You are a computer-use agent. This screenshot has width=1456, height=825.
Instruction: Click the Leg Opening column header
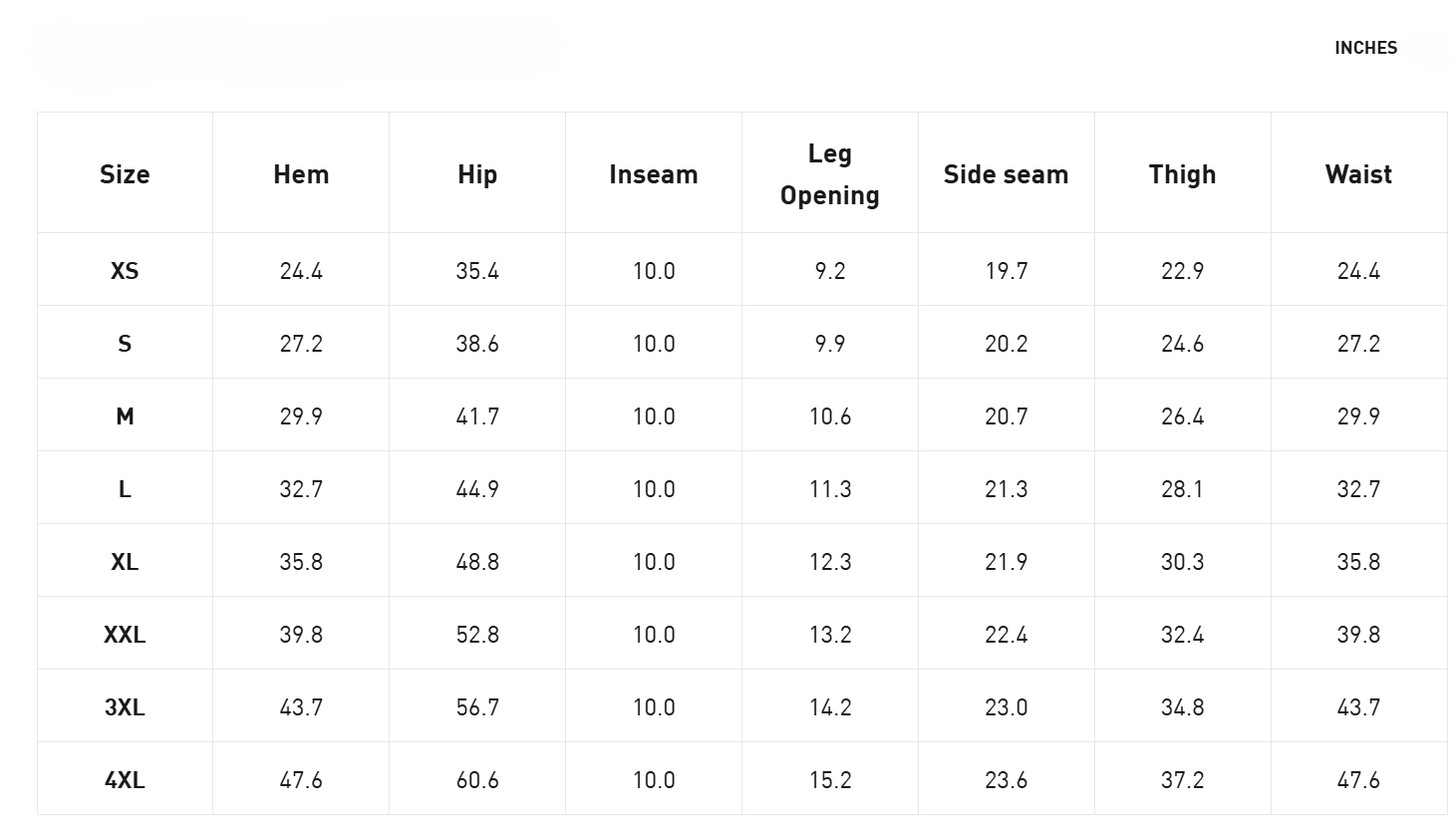pyautogui.click(x=830, y=174)
